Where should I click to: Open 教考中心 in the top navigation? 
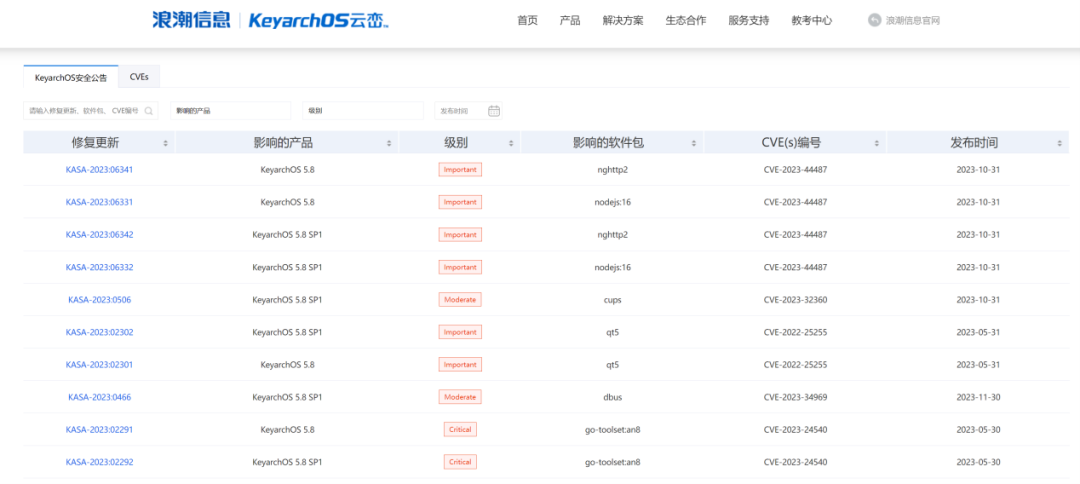811,20
